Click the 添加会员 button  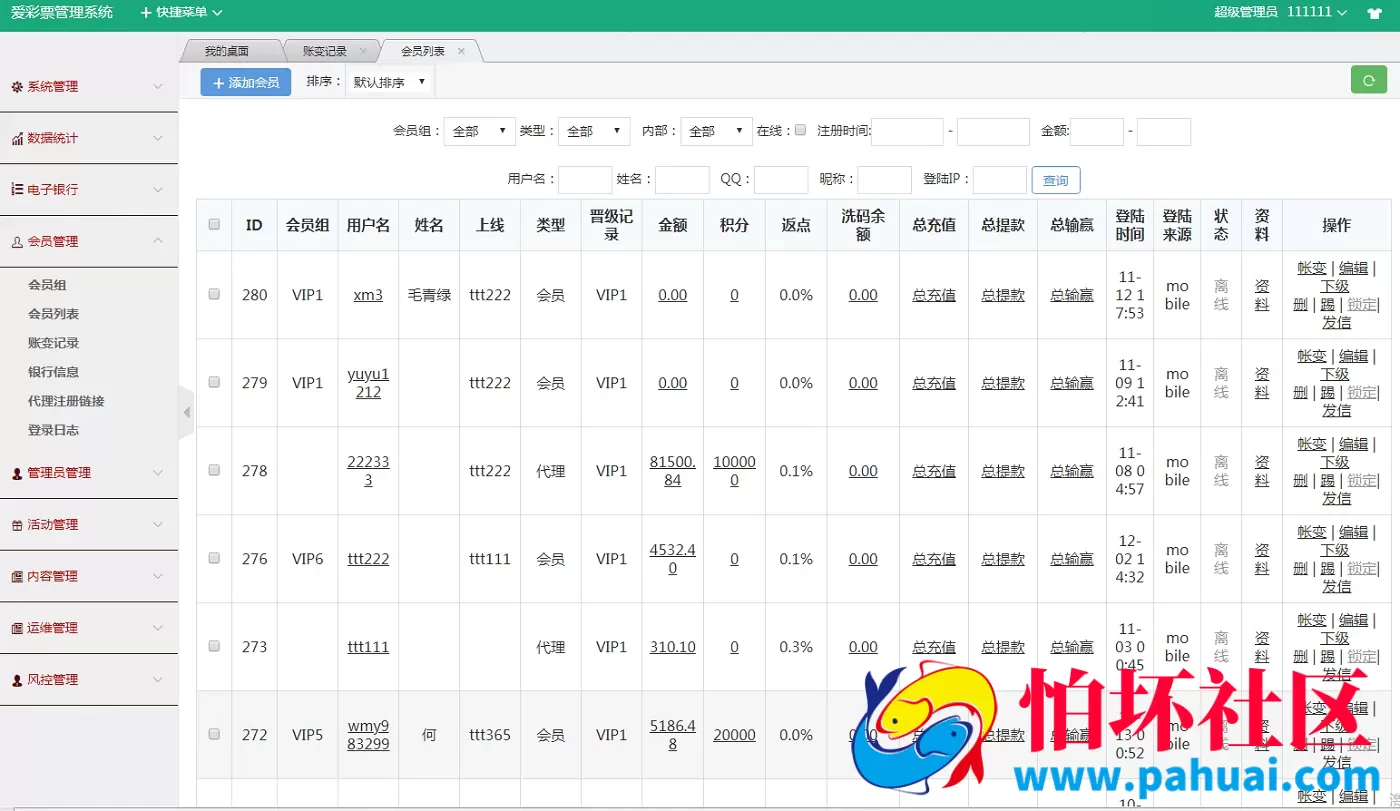click(246, 82)
